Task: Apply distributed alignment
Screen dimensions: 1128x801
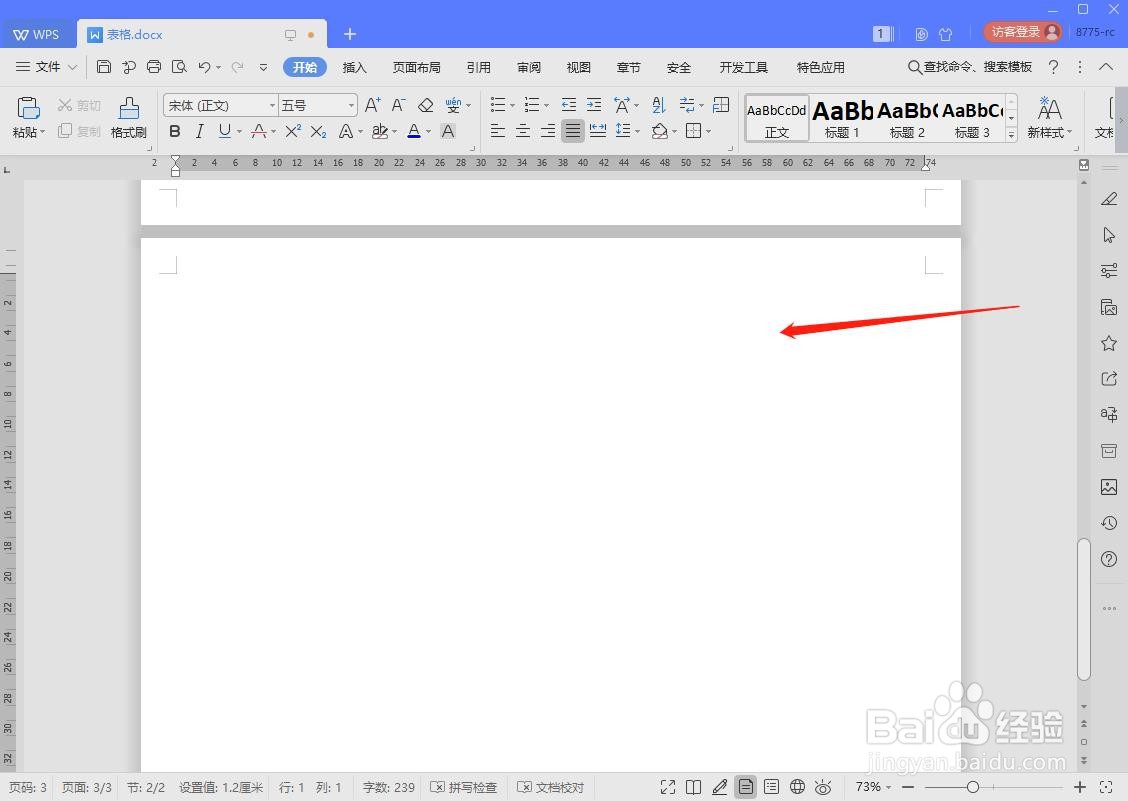Action: click(598, 130)
